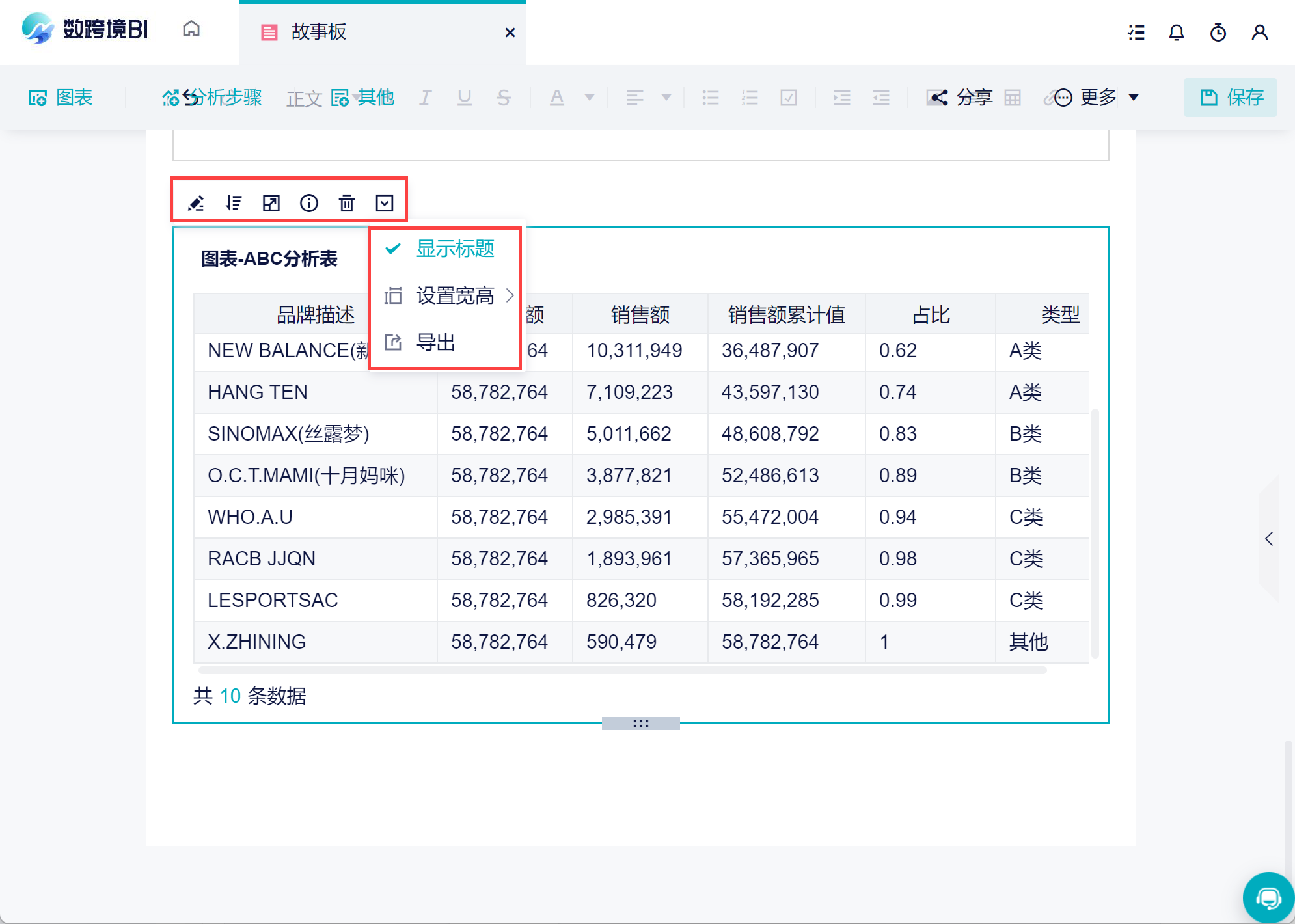Select the RACB JJQN brand cell
This screenshot has width=1295, height=924.
pos(316,559)
